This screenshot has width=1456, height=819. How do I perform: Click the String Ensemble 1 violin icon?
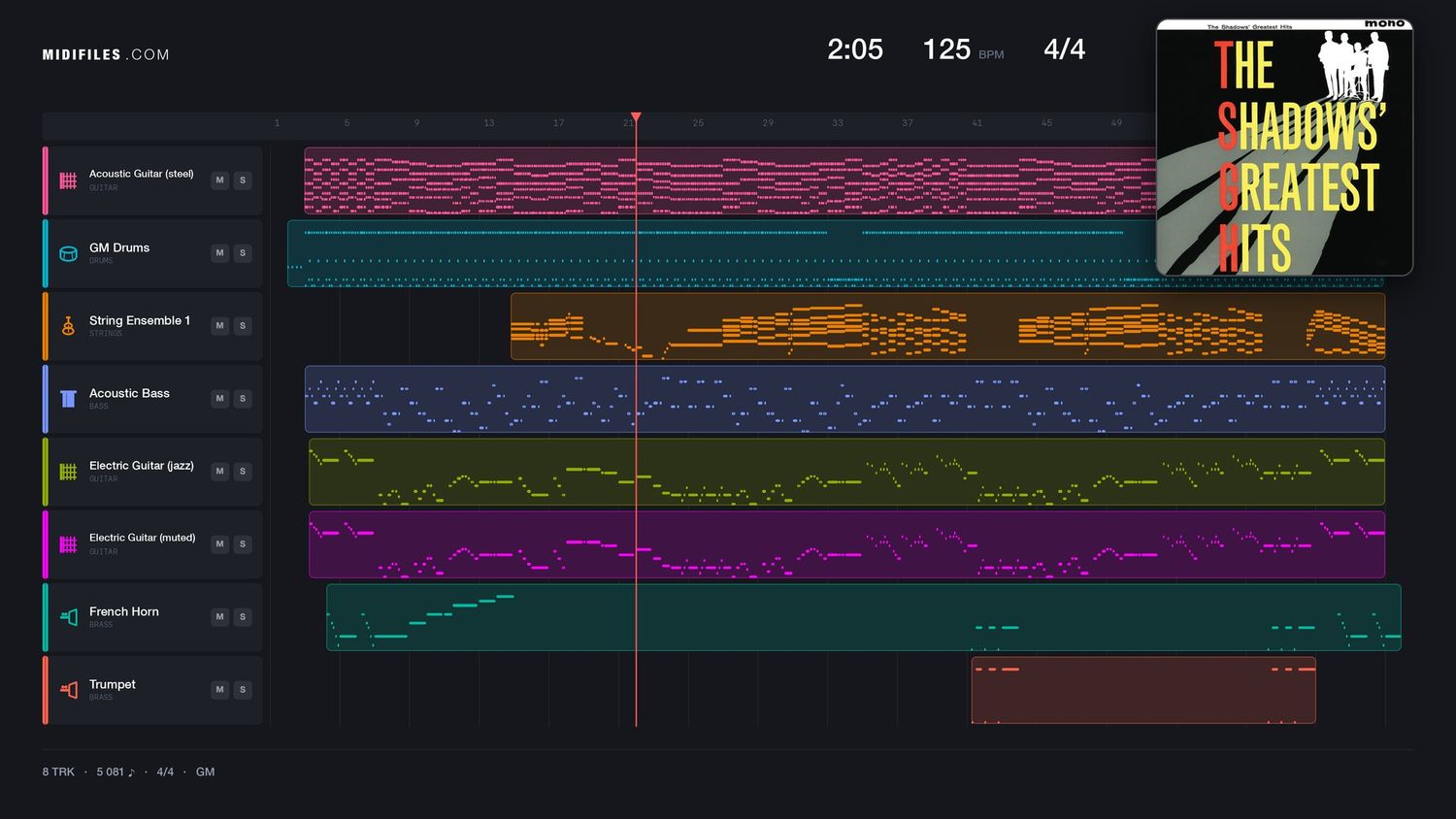tap(68, 326)
